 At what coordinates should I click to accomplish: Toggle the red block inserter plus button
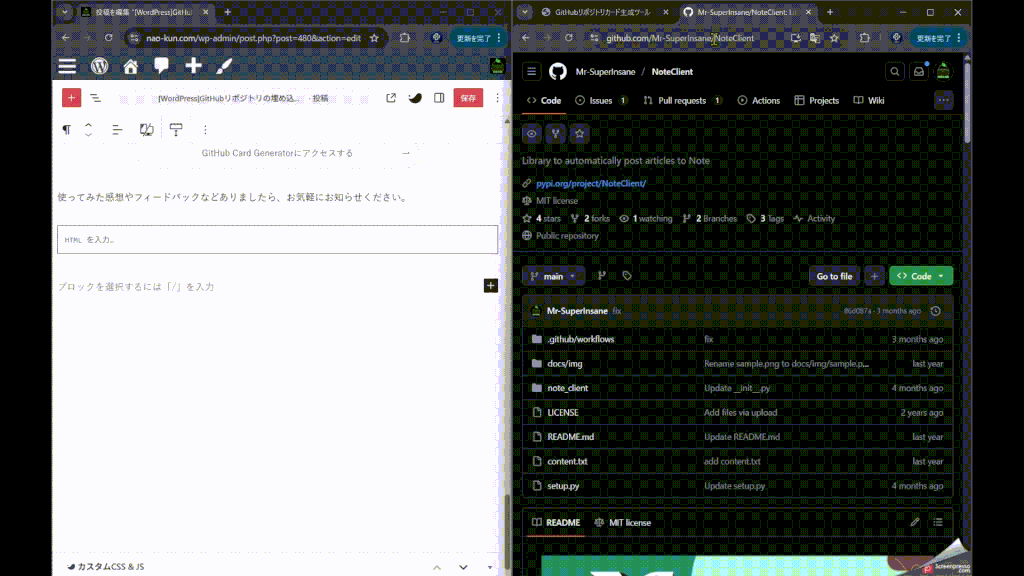[x=71, y=98]
